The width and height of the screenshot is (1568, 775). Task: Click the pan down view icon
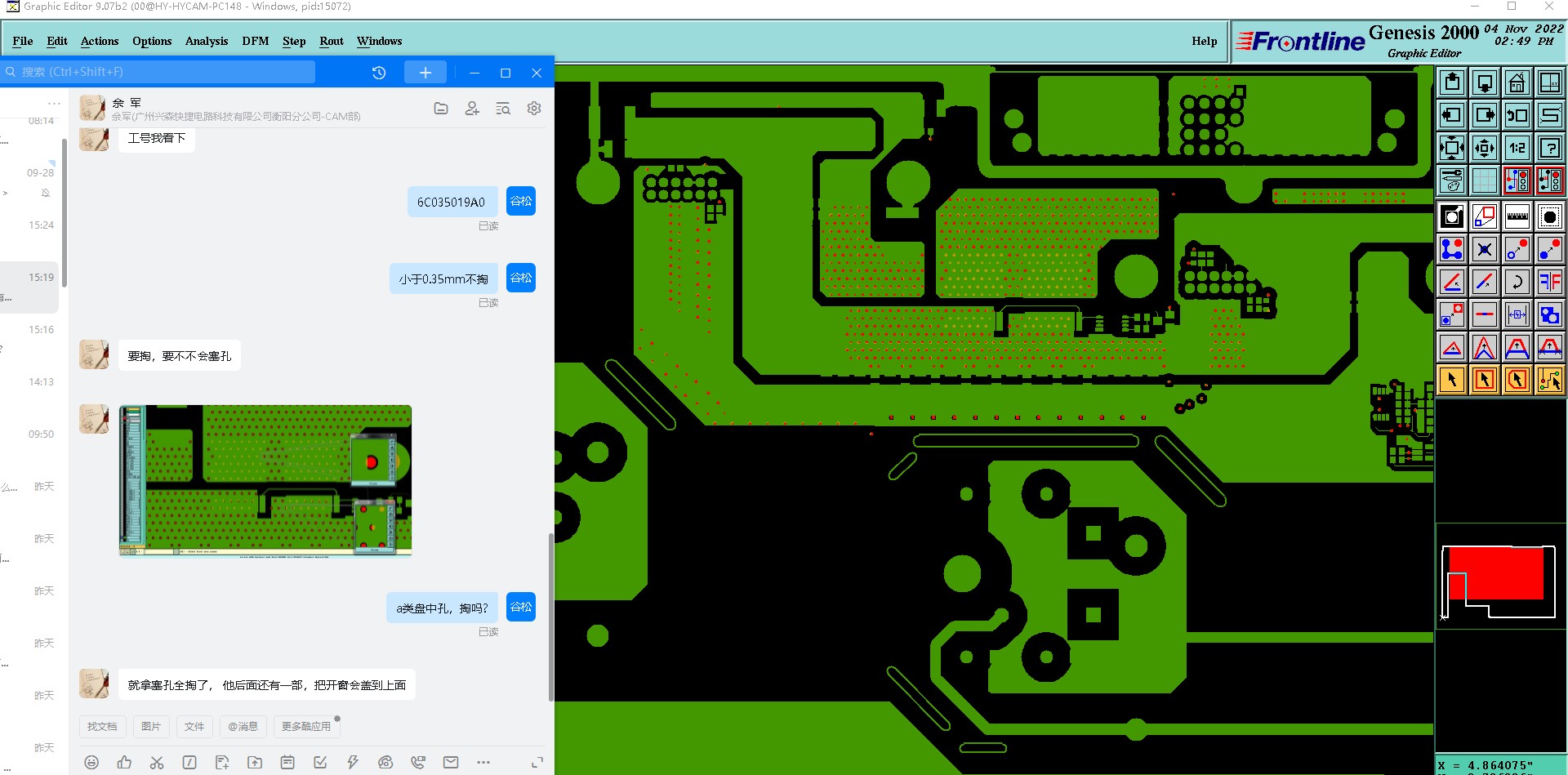(x=1485, y=82)
